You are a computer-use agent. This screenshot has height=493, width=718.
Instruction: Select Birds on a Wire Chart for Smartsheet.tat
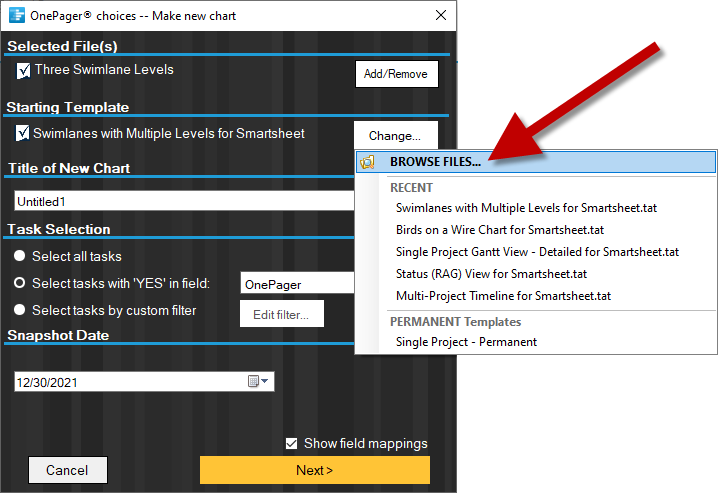click(x=500, y=230)
